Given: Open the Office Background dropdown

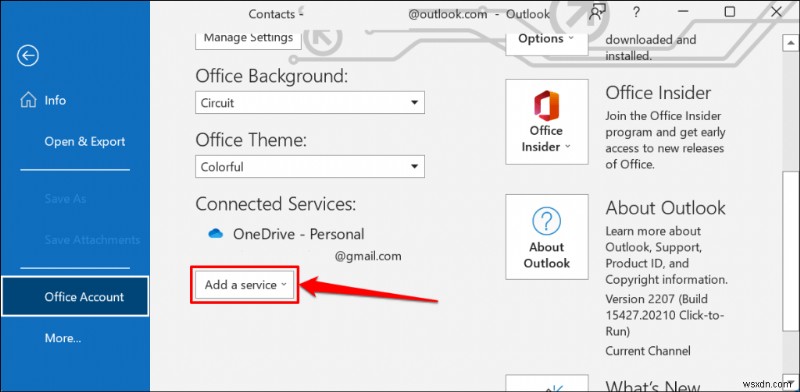Looking at the screenshot, I should [x=310, y=103].
